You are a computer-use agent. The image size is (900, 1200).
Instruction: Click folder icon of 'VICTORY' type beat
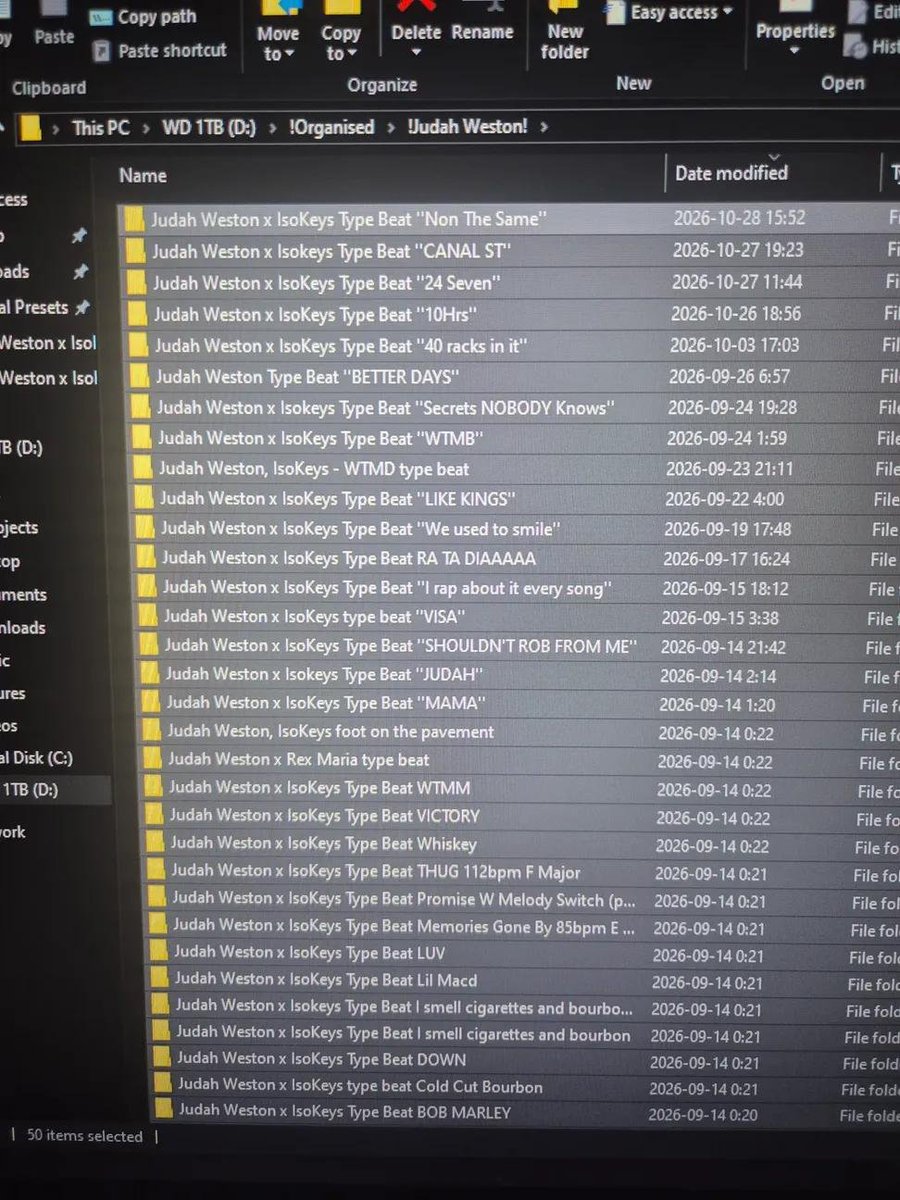coord(153,815)
